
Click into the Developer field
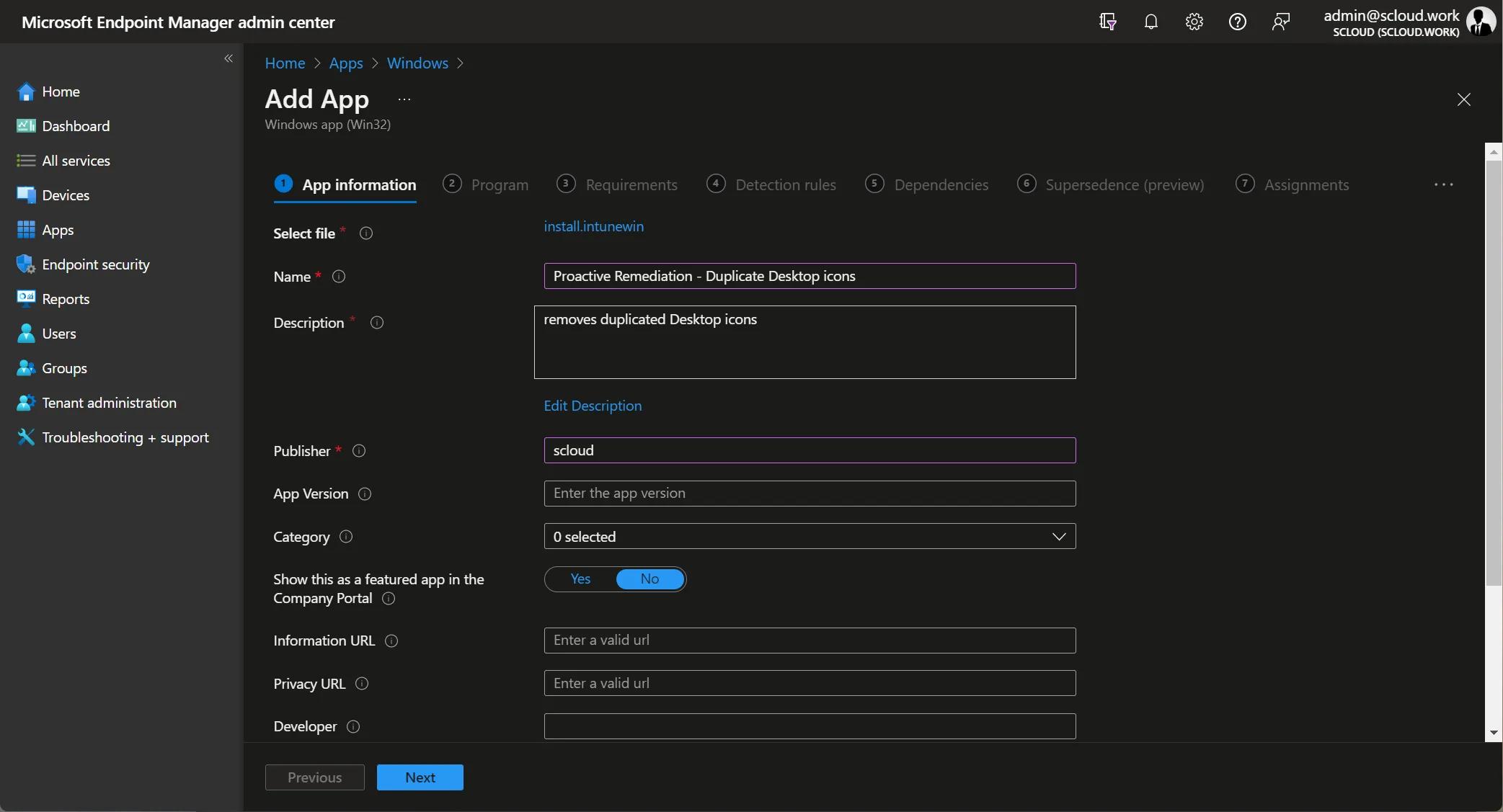pyautogui.click(x=810, y=726)
